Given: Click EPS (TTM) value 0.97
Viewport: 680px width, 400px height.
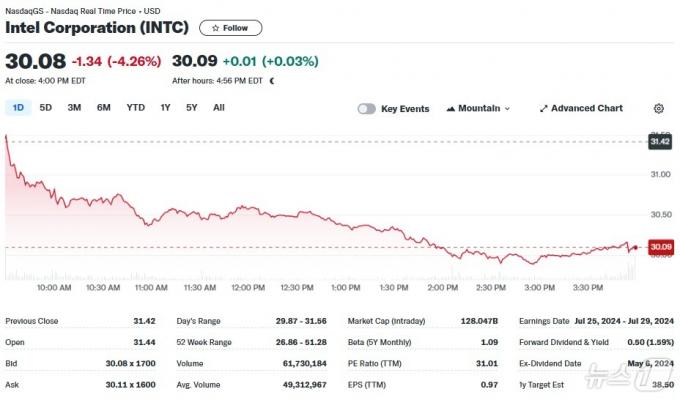Looking at the screenshot, I should coord(489,385).
